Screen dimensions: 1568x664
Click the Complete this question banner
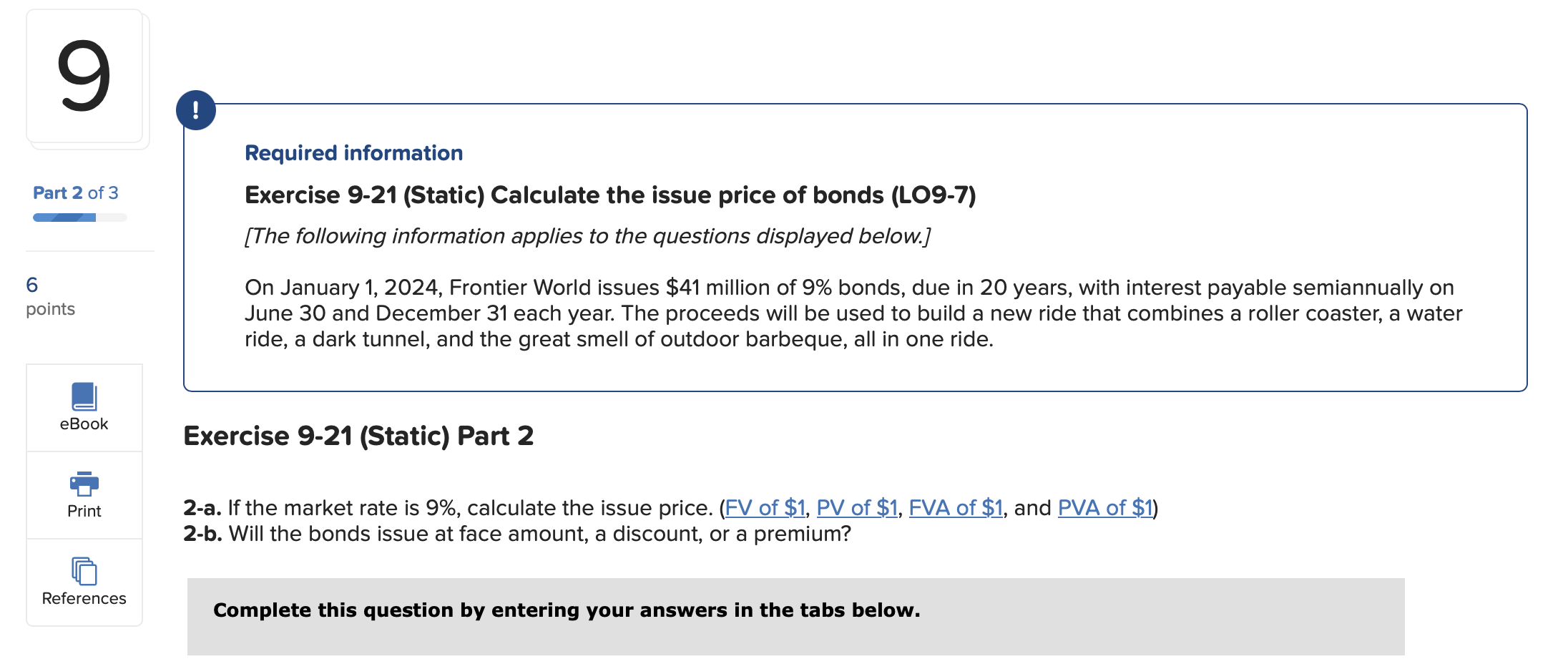pos(565,610)
